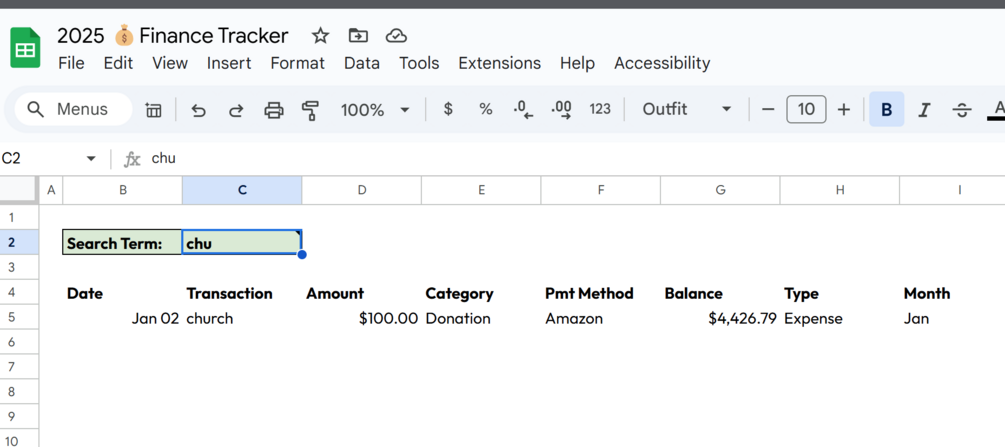Open the Format menu

click(x=297, y=63)
